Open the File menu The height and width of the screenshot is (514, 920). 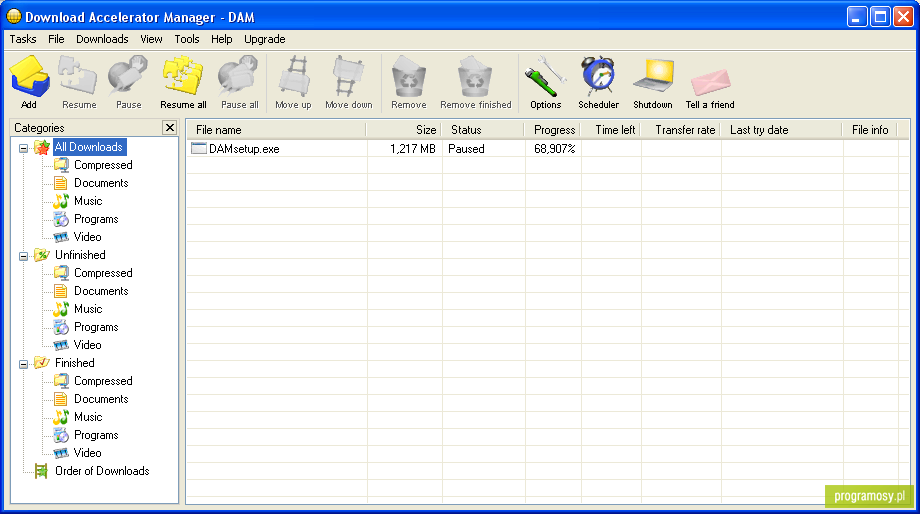[56, 39]
